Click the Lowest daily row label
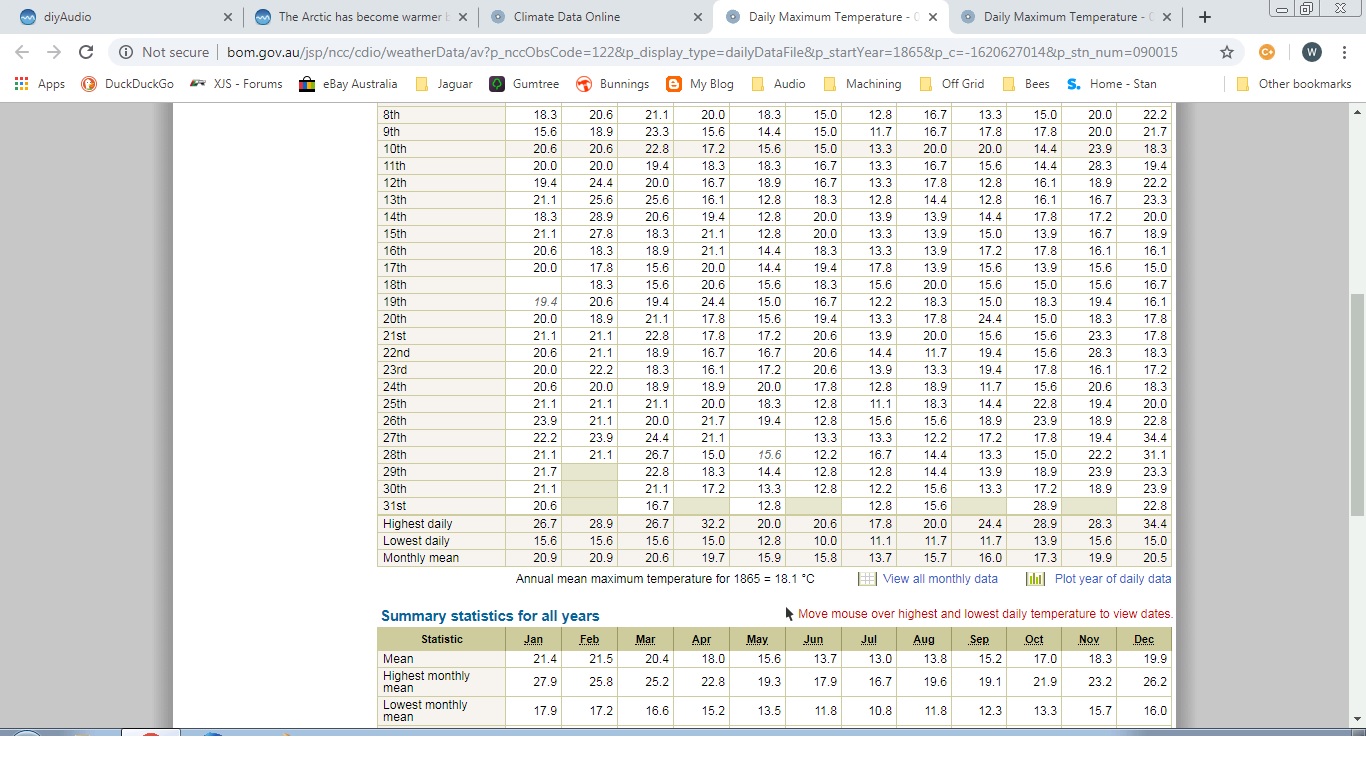The image size is (1366, 768). pyautogui.click(x=416, y=541)
